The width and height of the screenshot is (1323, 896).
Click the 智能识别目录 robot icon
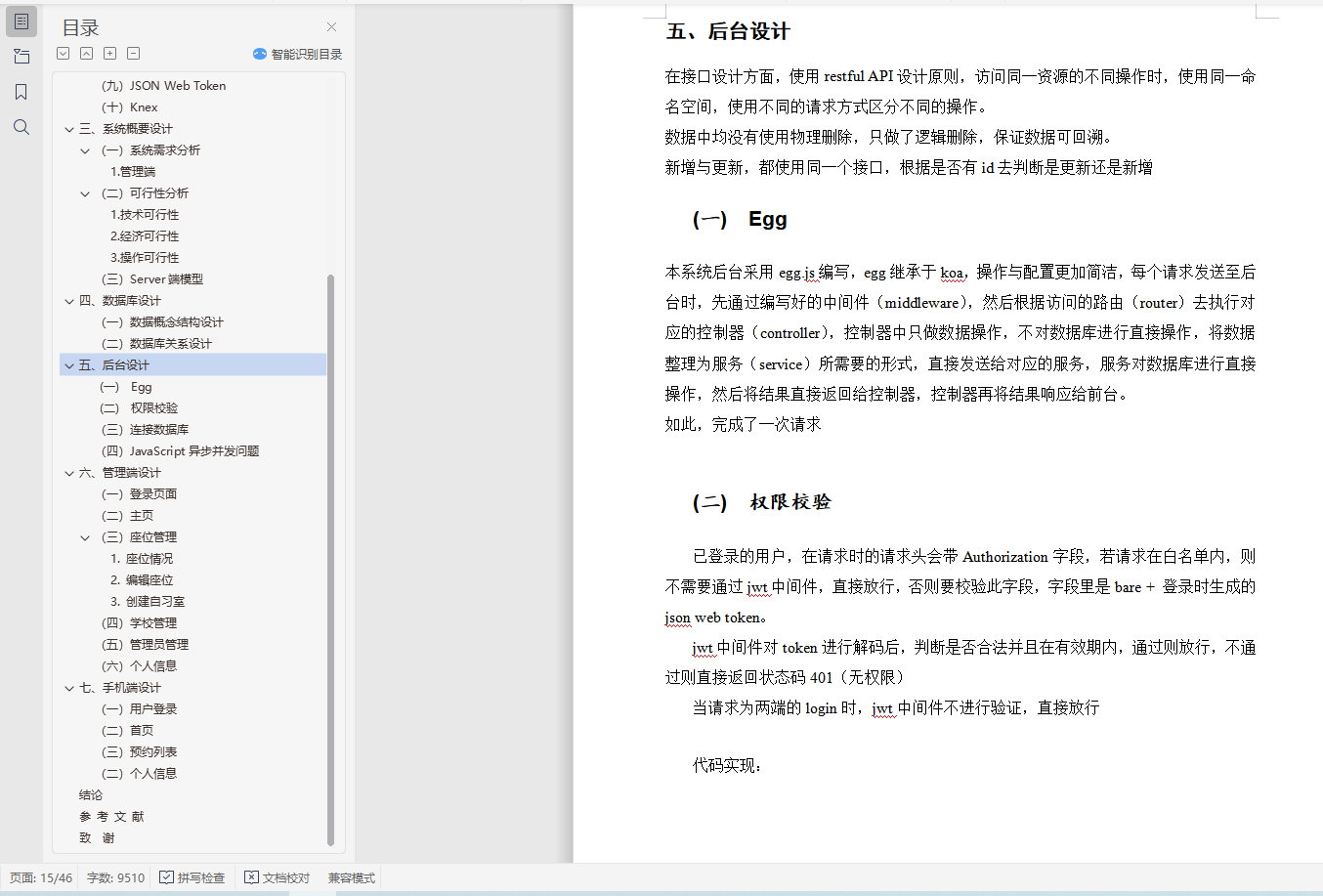coord(259,54)
